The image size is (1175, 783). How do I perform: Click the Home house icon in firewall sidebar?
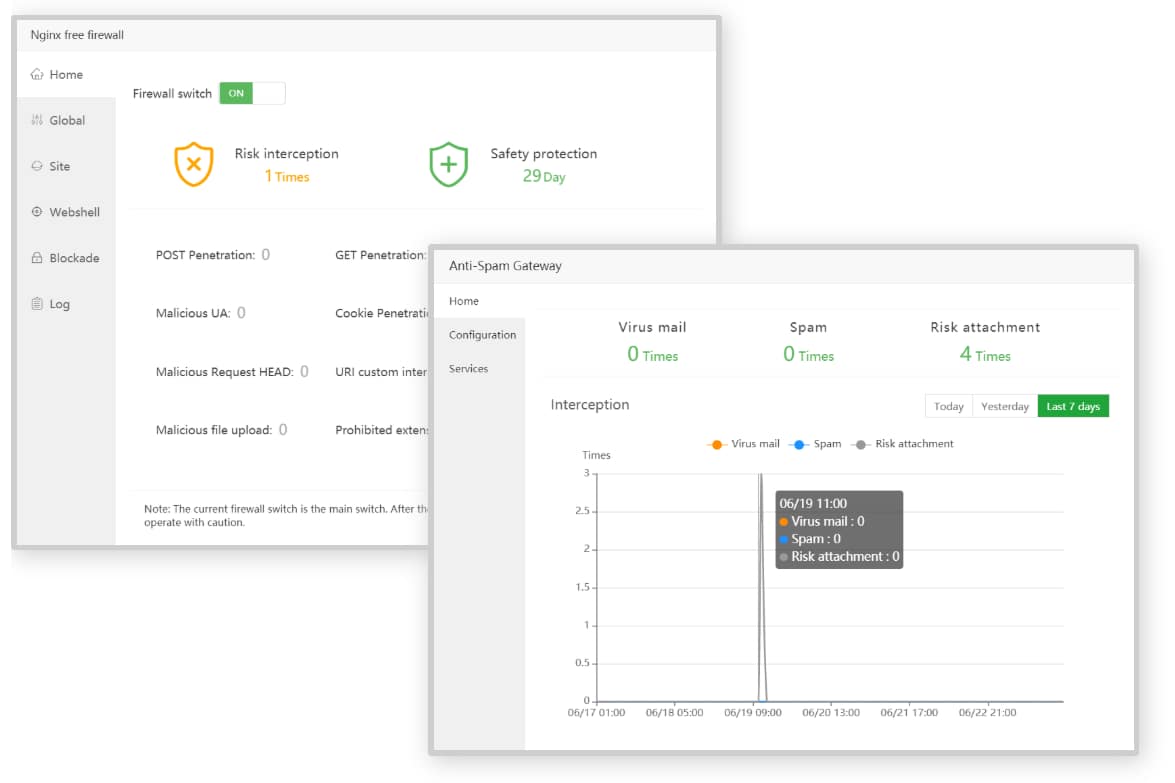pos(37,74)
